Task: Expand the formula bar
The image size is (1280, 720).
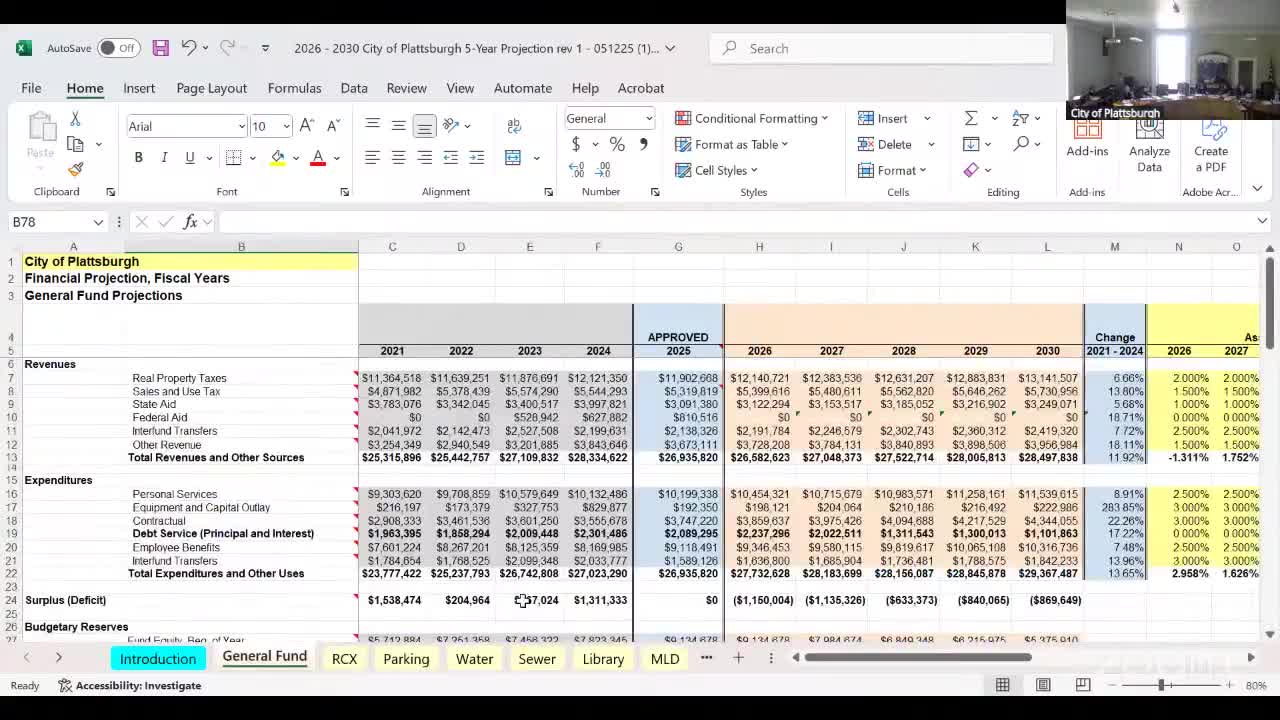Action: tap(1262, 221)
